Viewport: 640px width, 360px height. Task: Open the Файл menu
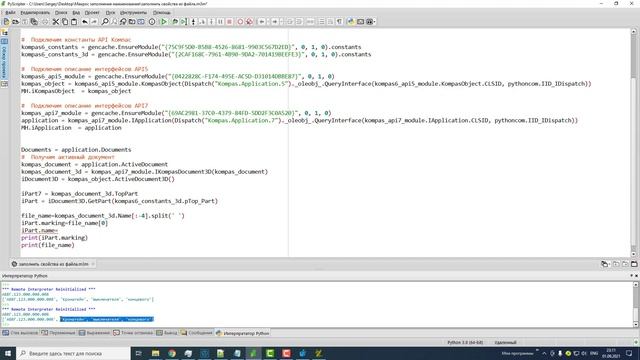(10, 13)
